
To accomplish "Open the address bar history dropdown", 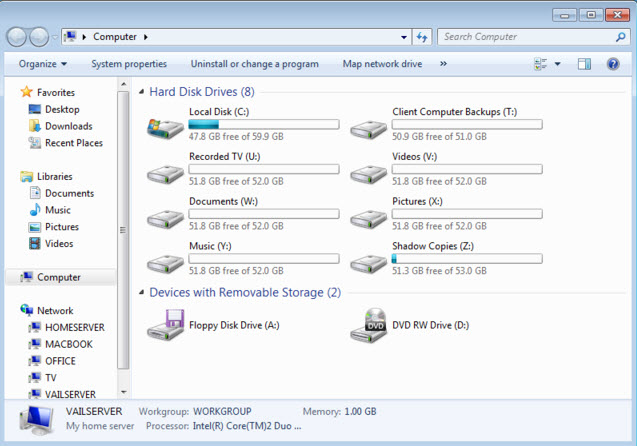I will [404, 37].
